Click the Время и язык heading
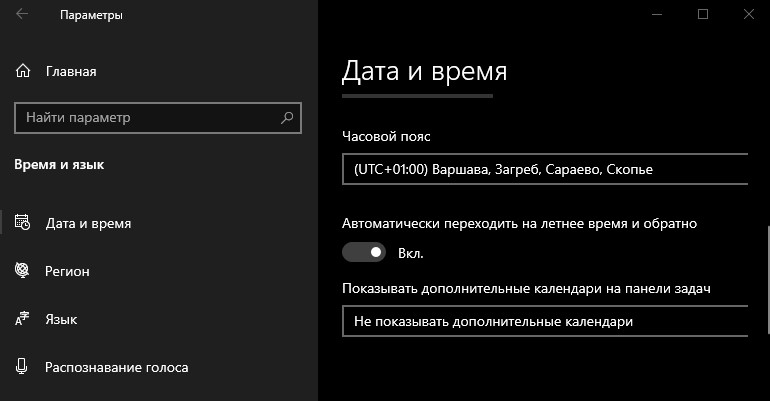The width and height of the screenshot is (770, 401). click(59, 164)
